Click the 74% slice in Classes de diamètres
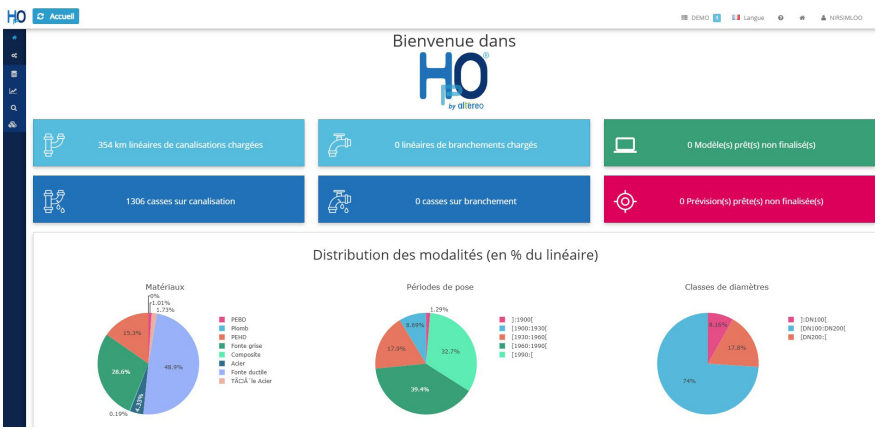The height and width of the screenshot is (429, 880). [x=690, y=380]
